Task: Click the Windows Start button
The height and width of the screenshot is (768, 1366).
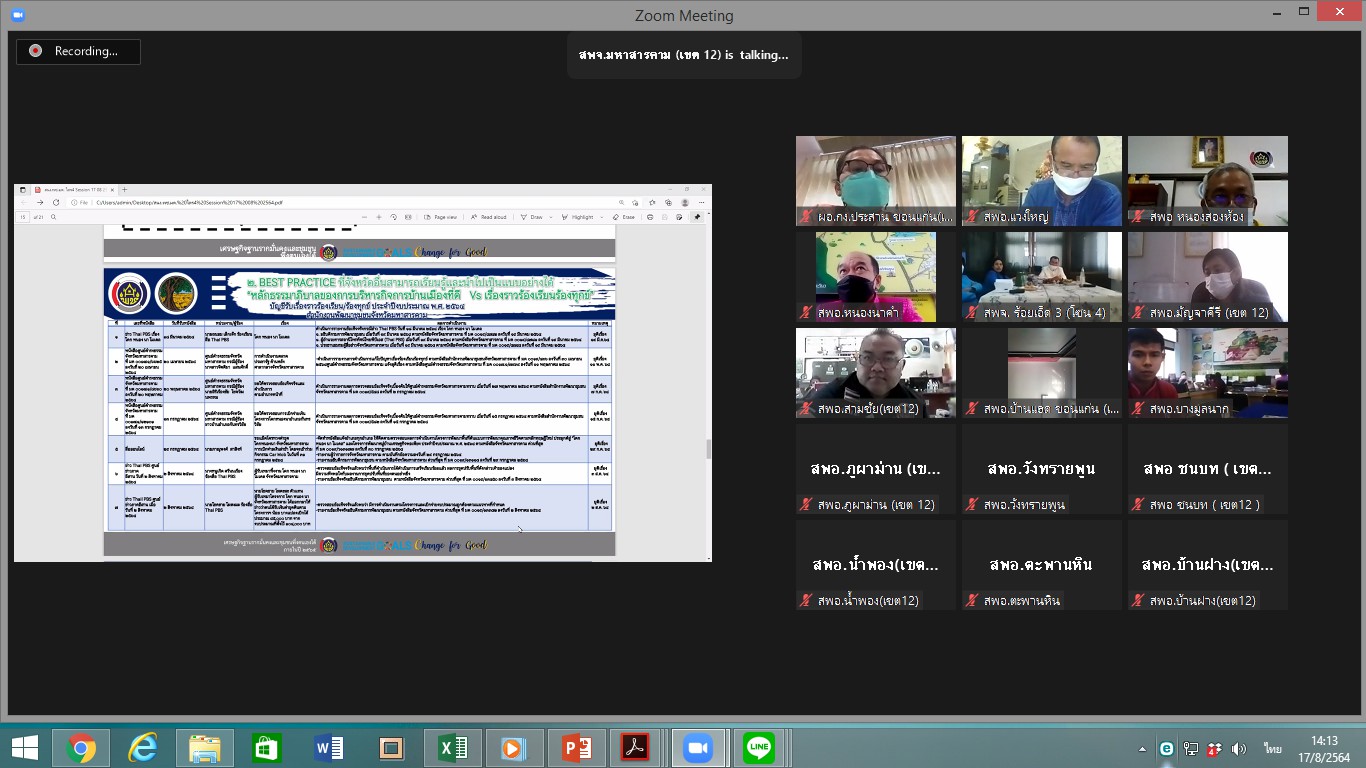Action: click(x=24, y=747)
